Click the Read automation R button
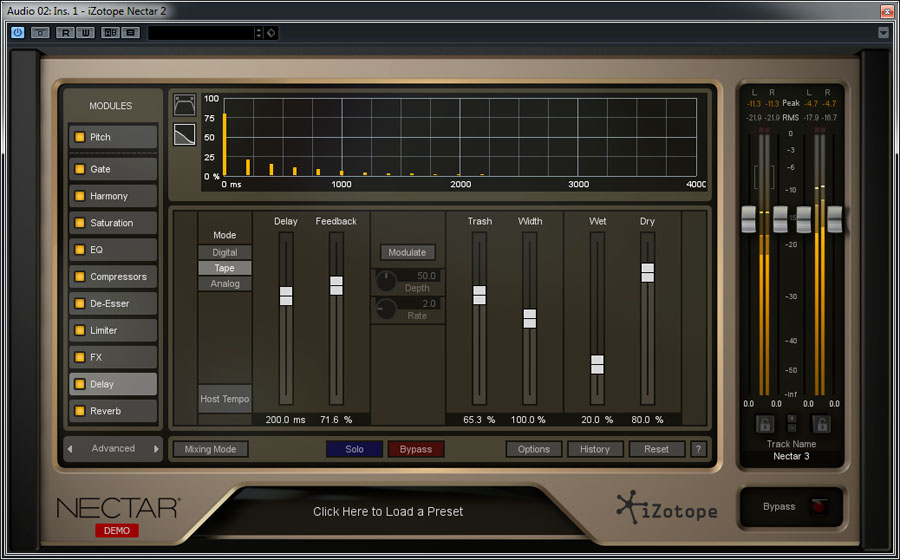This screenshot has width=900, height=560. (x=65, y=33)
